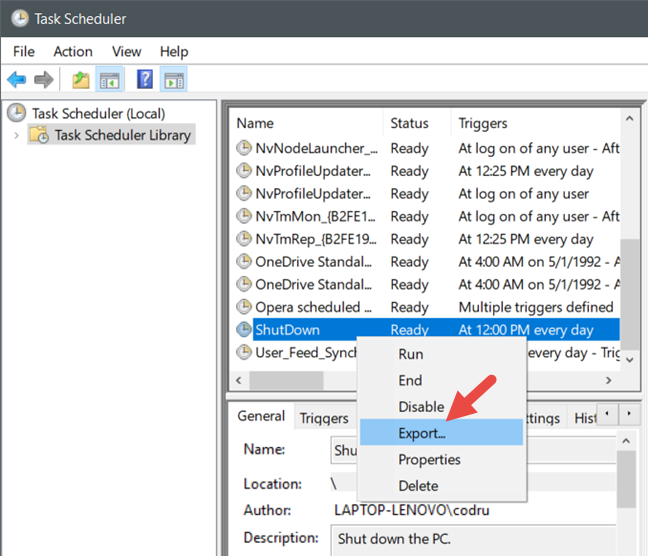Open the Help menu
Viewport: 648px width, 556px height.
coord(174,52)
